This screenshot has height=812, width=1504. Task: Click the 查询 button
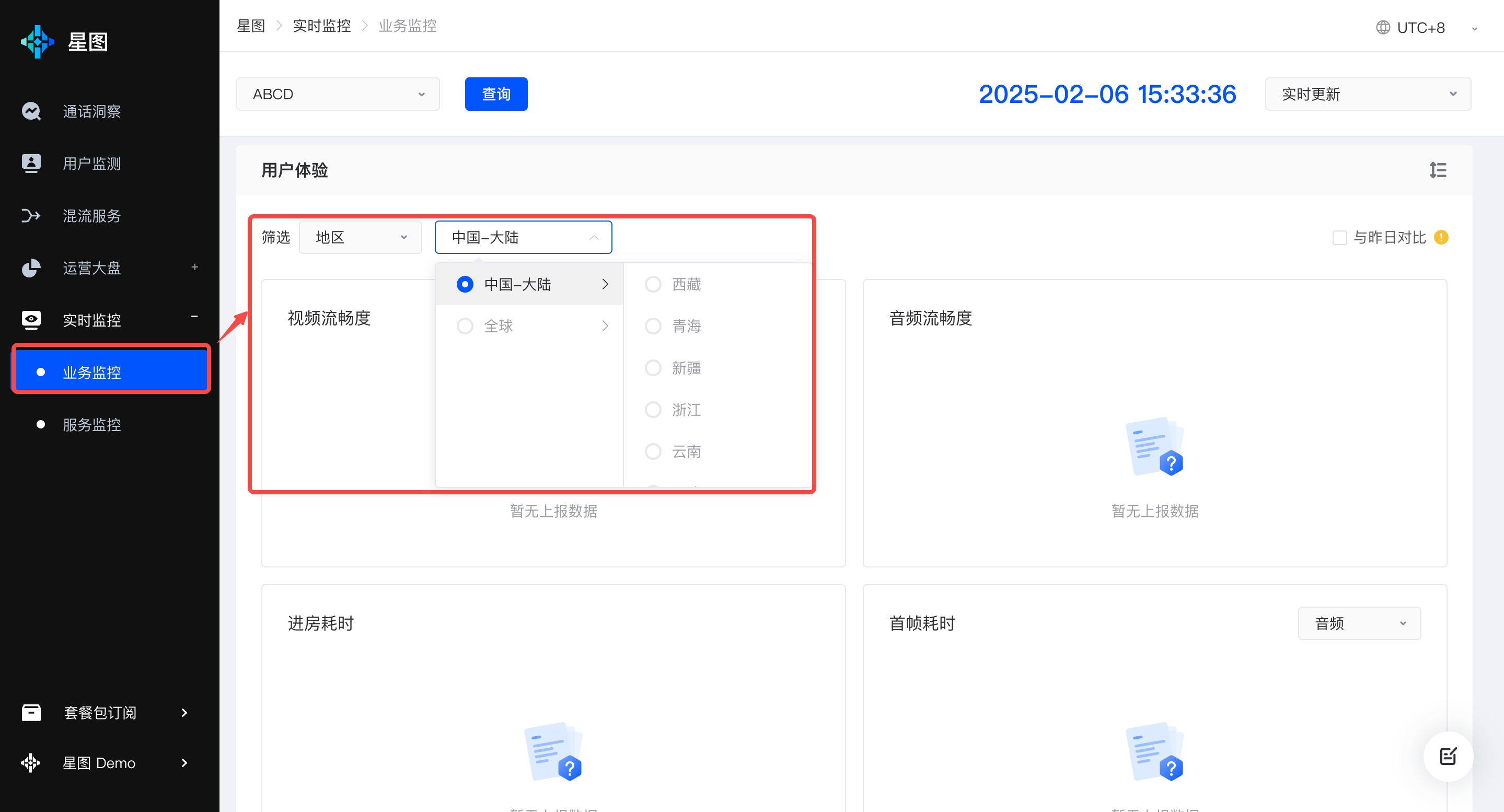click(x=496, y=94)
